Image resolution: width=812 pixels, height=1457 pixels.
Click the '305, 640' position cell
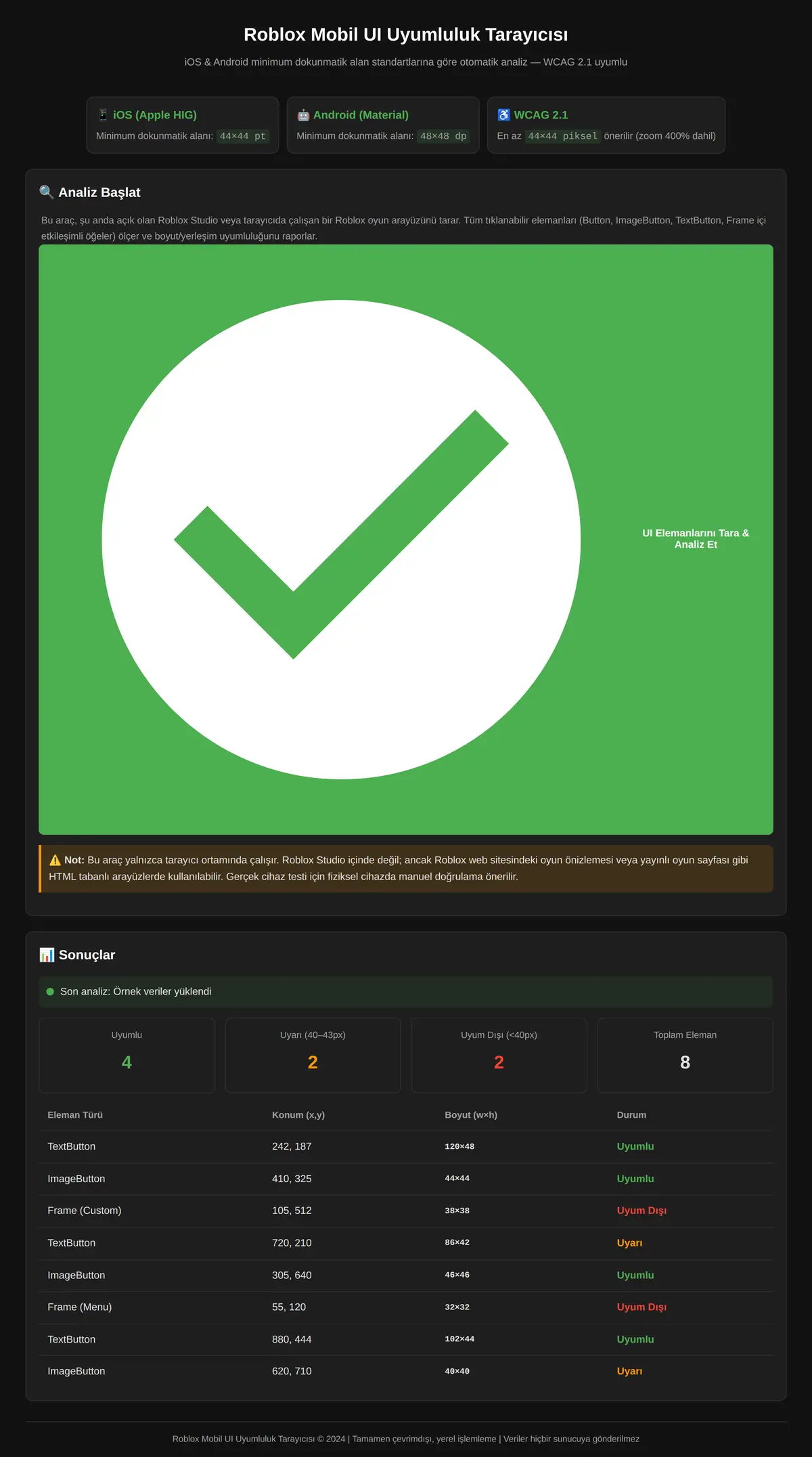coord(292,1275)
